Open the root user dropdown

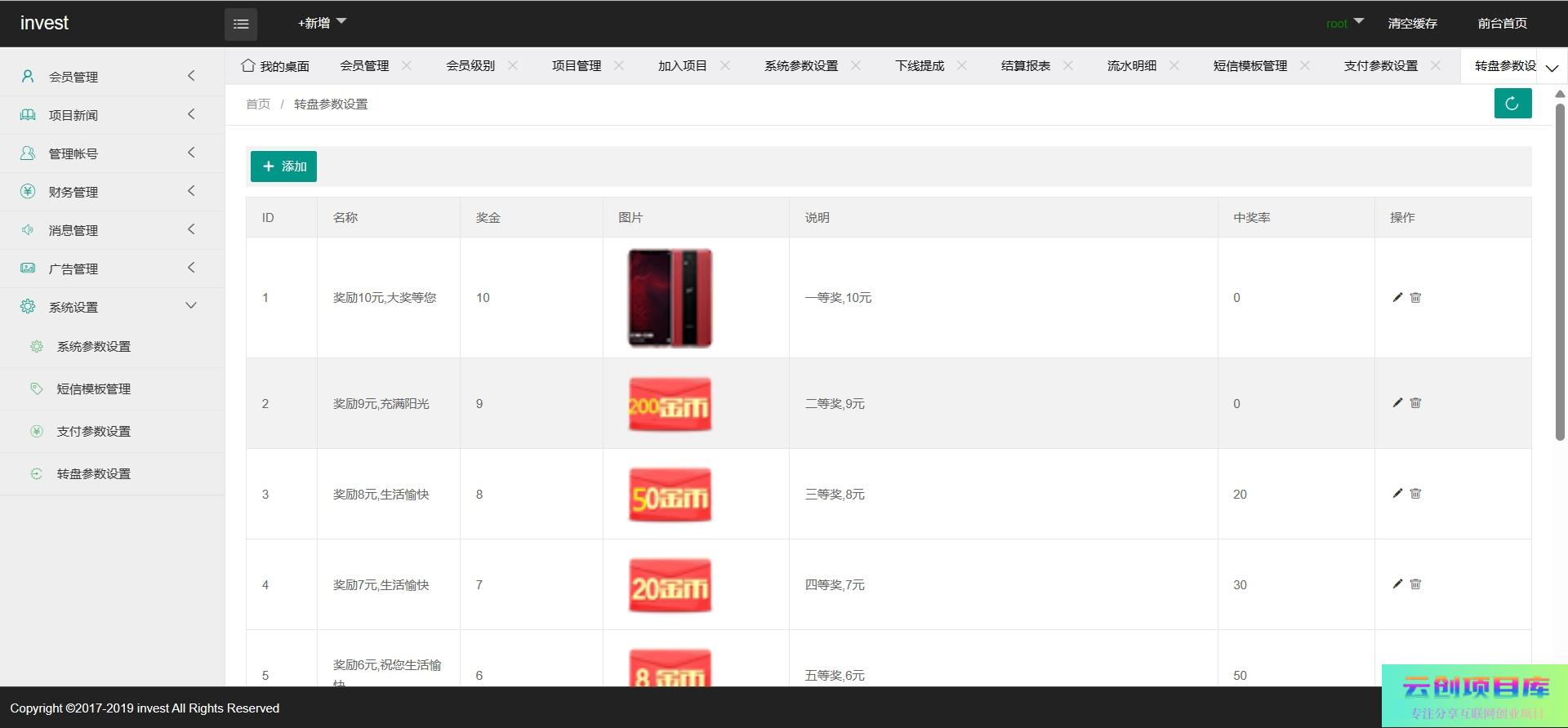pos(1344,23)
